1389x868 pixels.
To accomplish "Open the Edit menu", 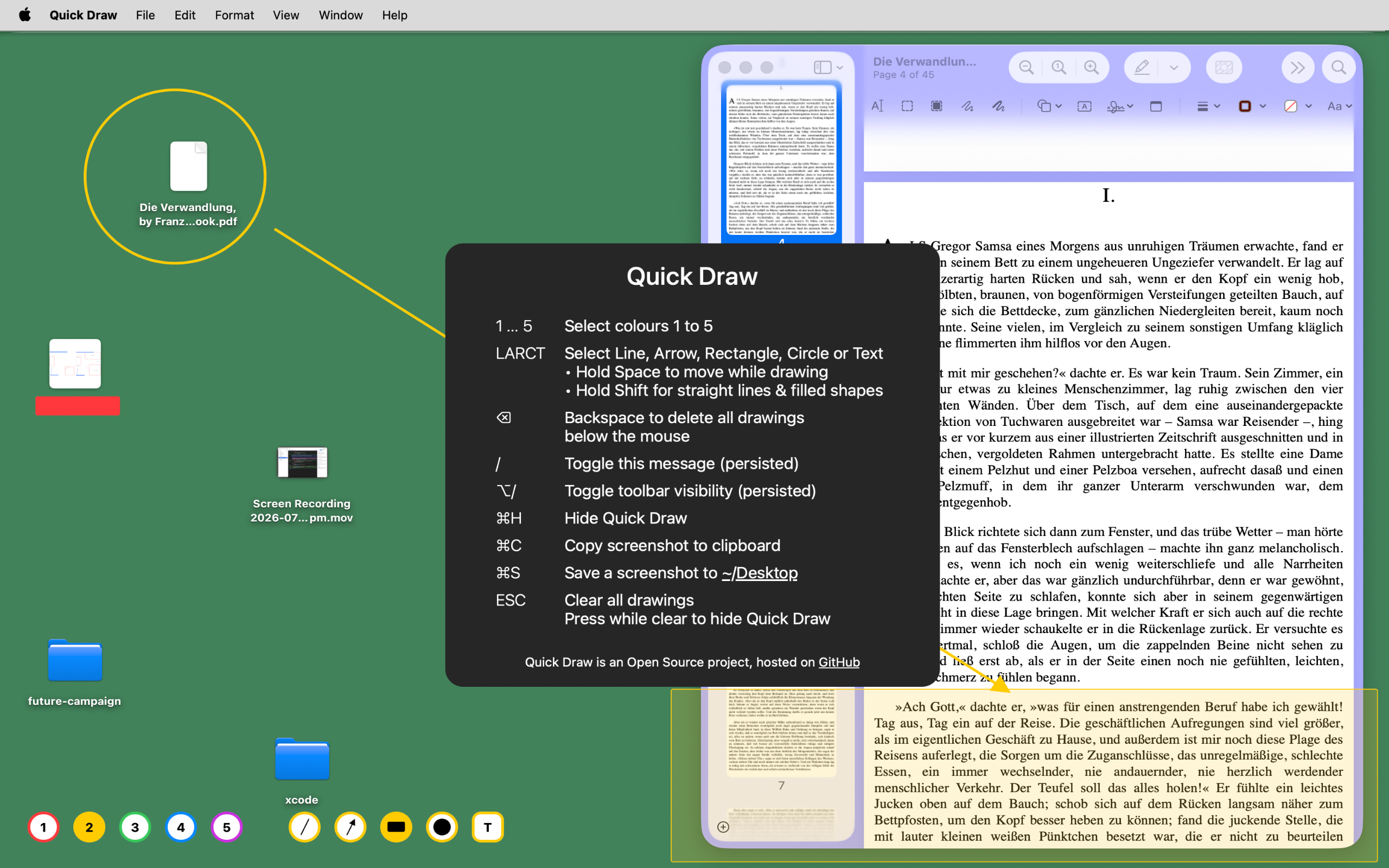I will click(x=185, y=15).
